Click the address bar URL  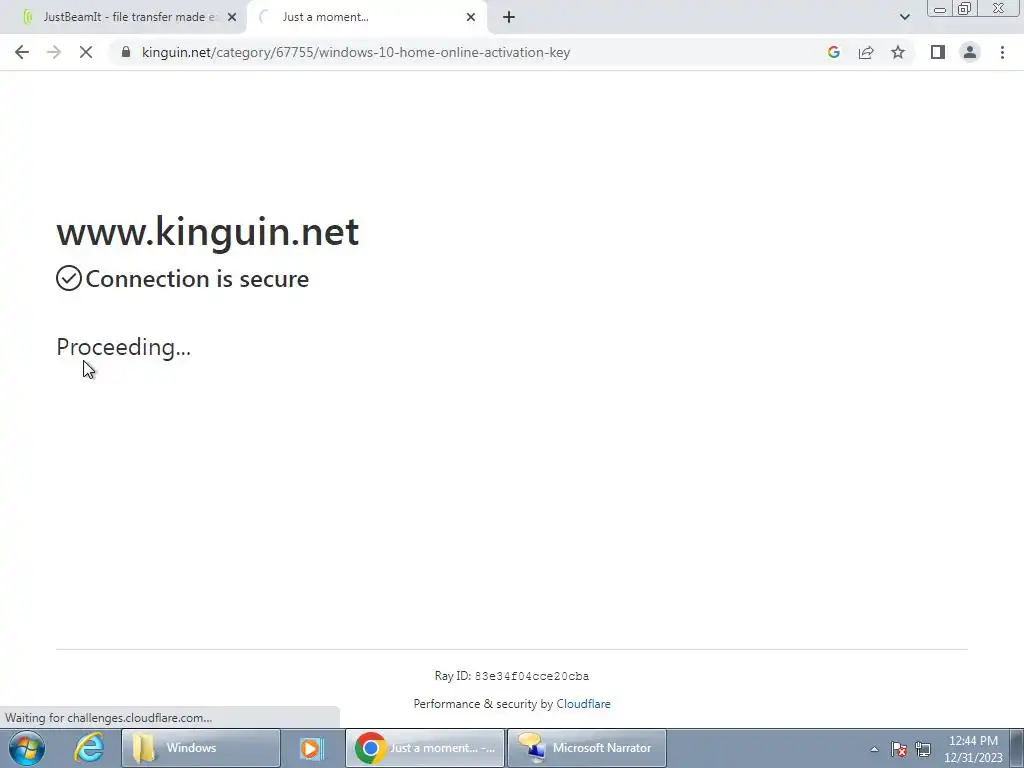[x=356, y=52]
